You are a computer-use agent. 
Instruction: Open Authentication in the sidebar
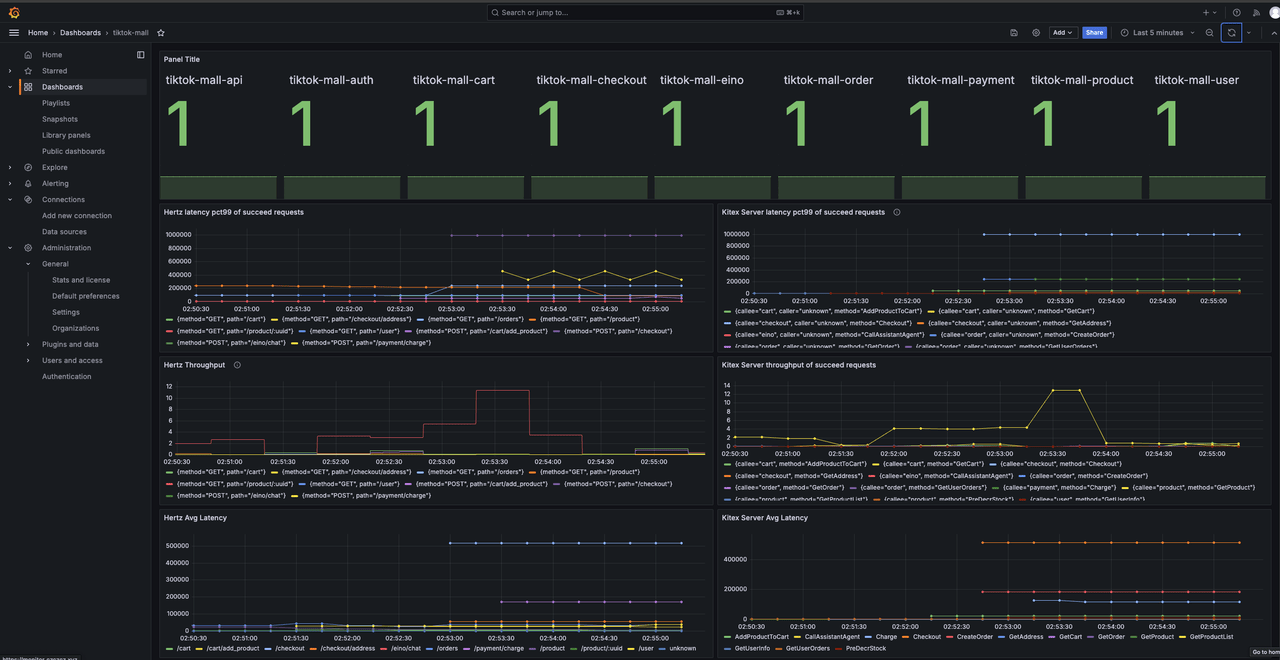tap(67, 376)
